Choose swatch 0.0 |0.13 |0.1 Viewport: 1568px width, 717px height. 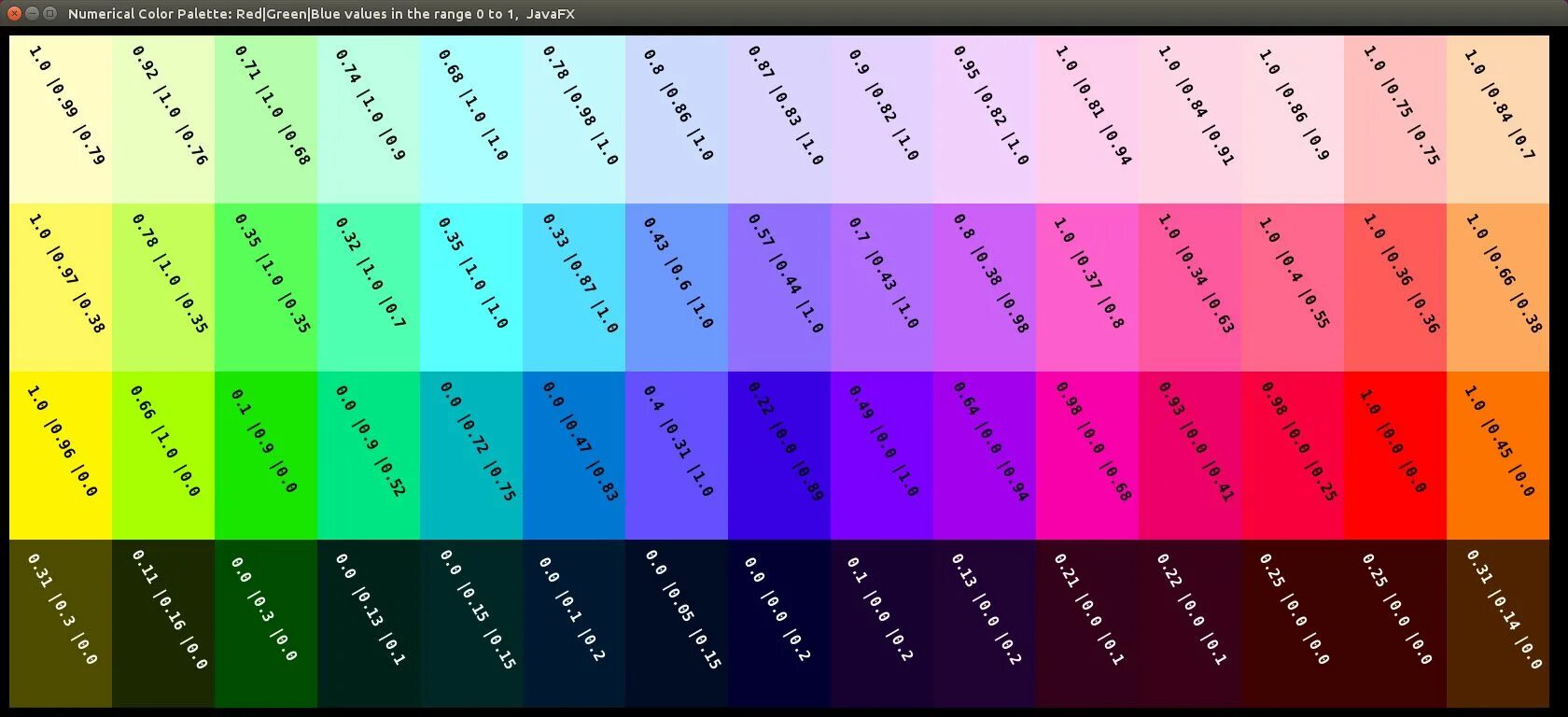[x=369, y=624]
